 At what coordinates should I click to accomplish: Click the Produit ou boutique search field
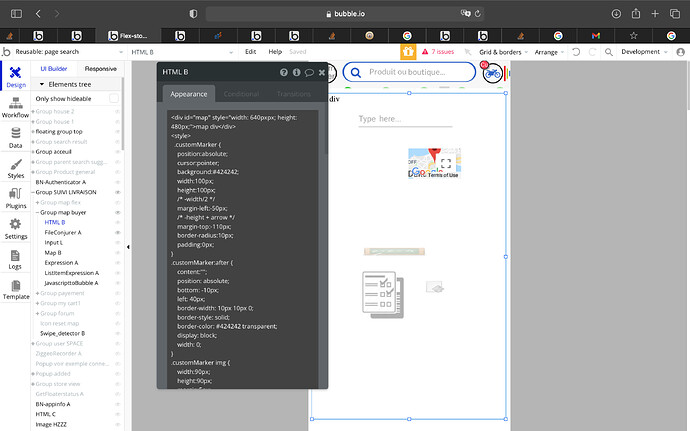point(409,72)
